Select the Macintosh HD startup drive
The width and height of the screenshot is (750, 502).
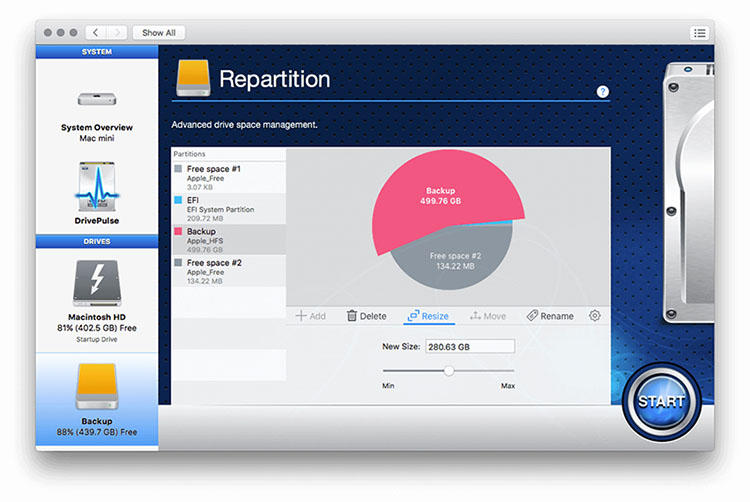coord(97,284)
